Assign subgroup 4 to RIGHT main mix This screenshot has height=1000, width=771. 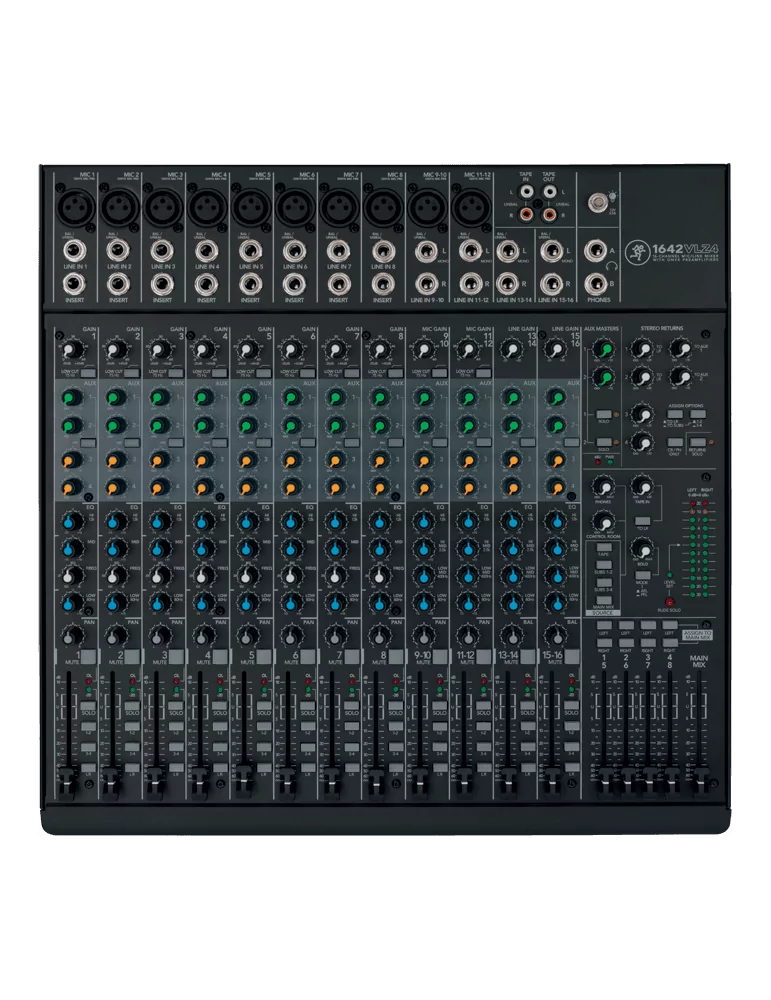tap(670, 643)
